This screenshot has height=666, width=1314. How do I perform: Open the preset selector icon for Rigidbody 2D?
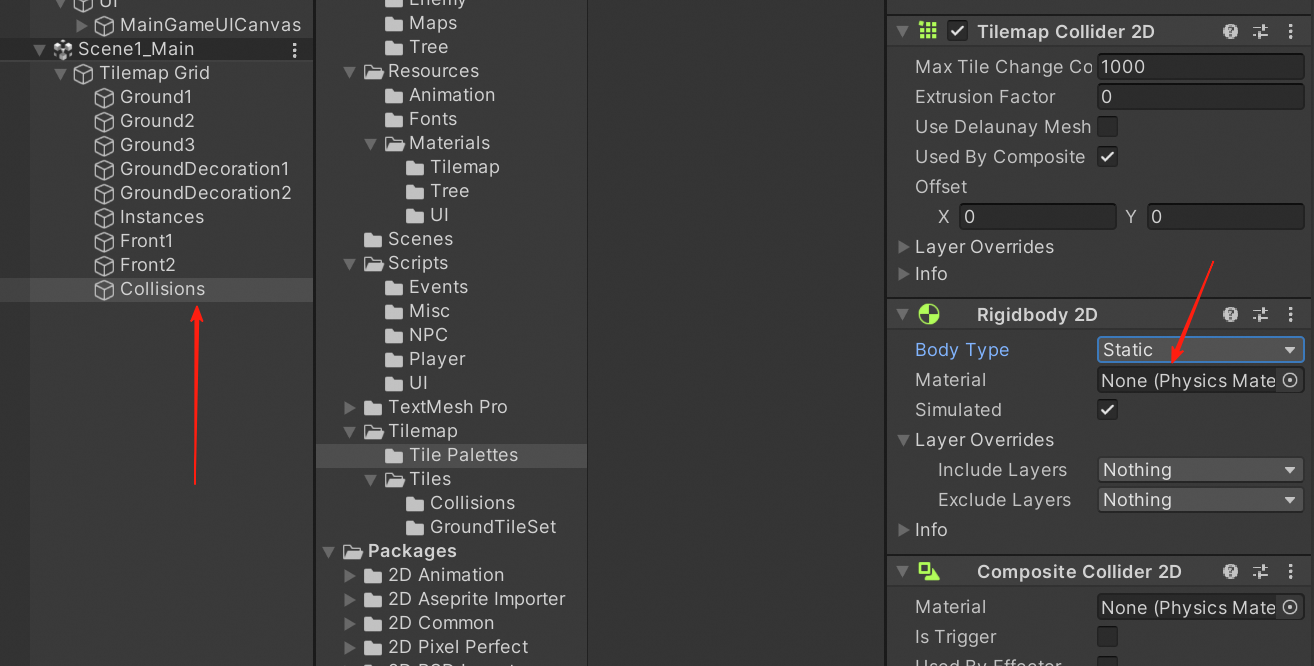click(1260, 314)
